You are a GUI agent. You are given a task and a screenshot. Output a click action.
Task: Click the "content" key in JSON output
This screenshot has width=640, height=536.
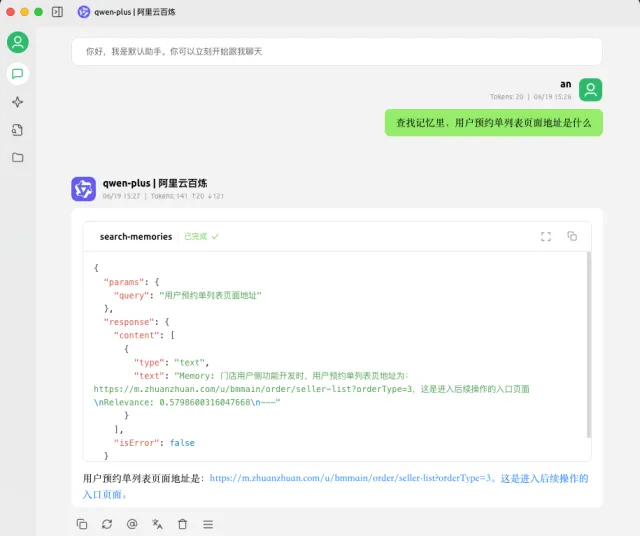coord(136,335)
